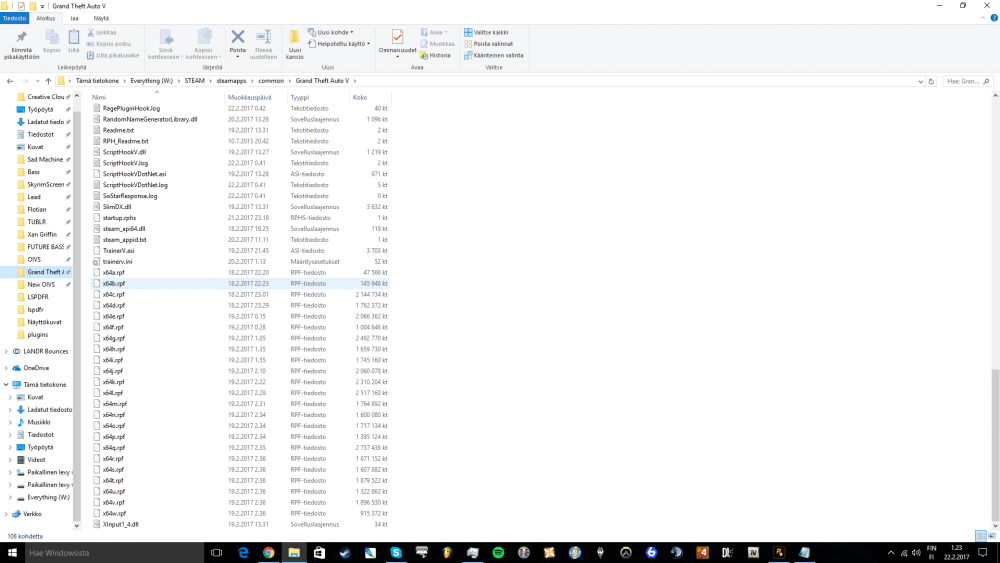Select all files with Valitse kaikki
Image resolution: width=1000 pixels, height=563 pixels.
pyautogui.click(x=486, y=32)
